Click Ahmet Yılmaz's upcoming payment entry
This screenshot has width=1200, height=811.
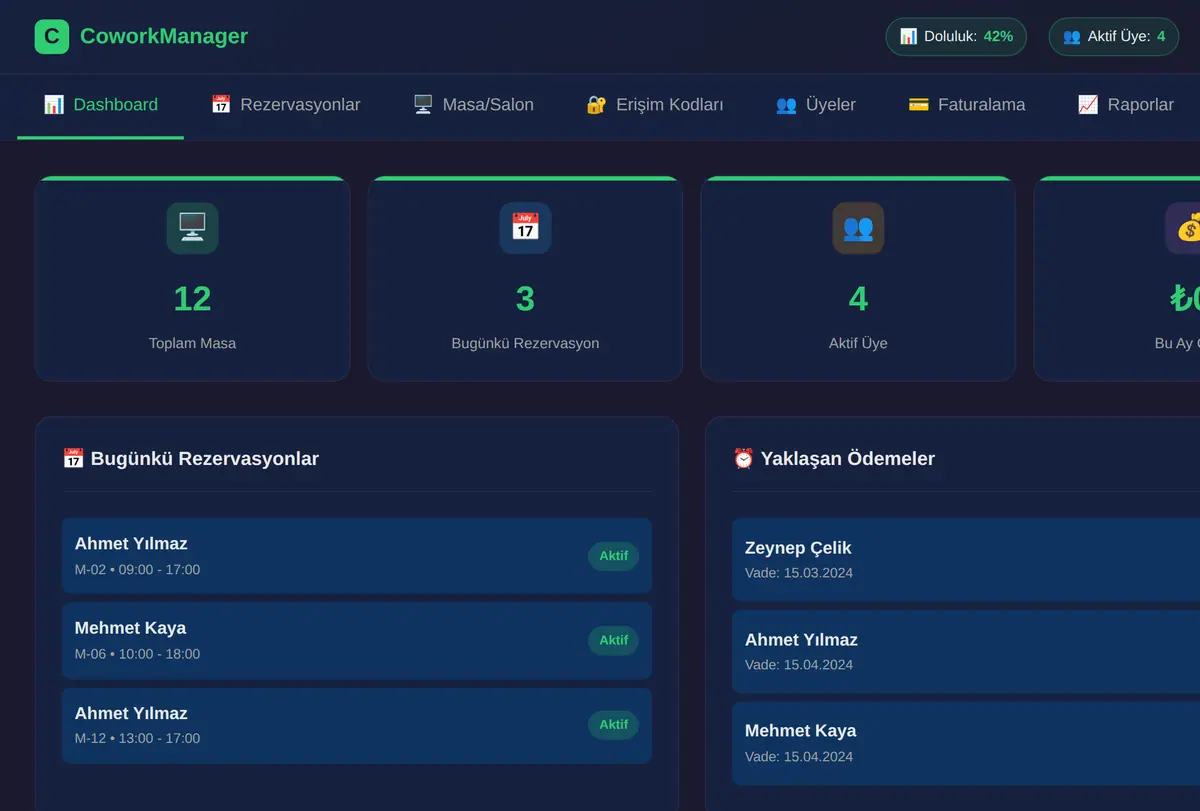point(966,652)
